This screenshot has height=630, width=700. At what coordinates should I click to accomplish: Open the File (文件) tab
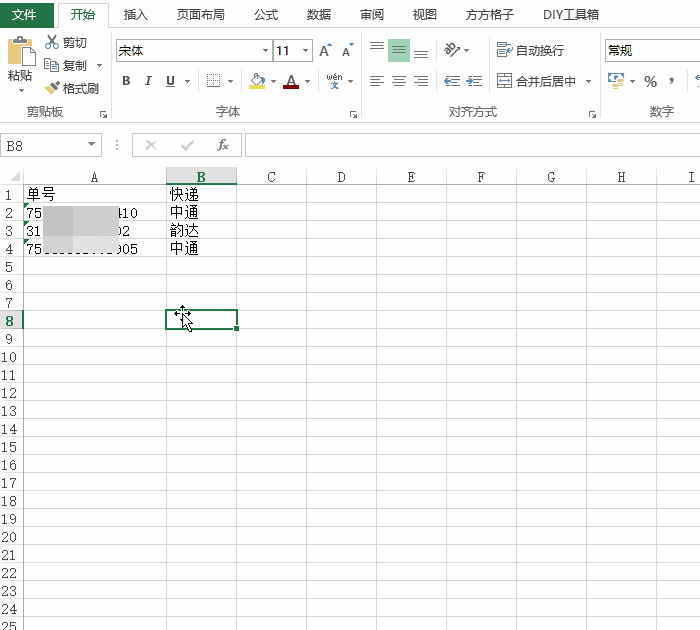pyautogui.click(x=25, y=15)
